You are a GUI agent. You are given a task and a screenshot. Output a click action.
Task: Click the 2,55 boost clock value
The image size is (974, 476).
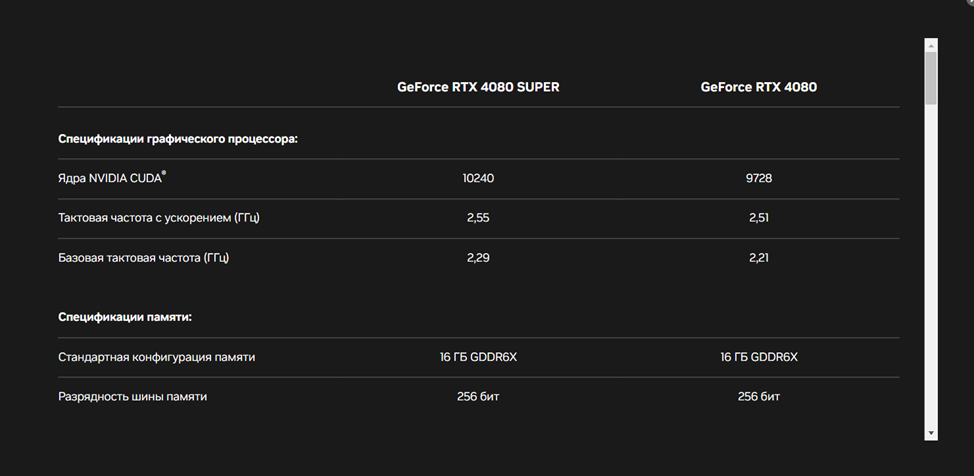coord(478,217)
